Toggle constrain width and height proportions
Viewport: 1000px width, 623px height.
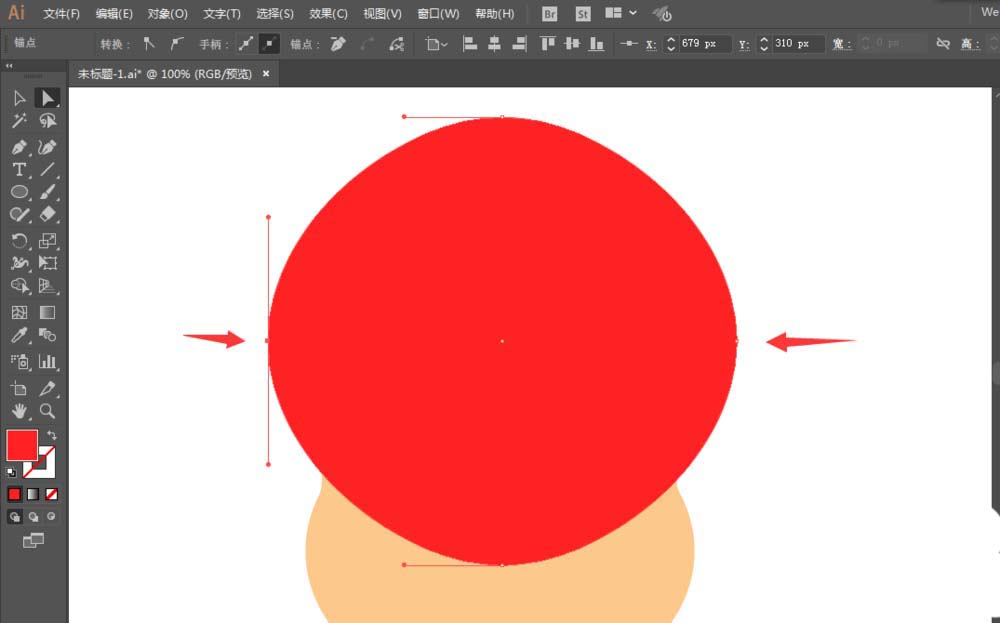943,43
